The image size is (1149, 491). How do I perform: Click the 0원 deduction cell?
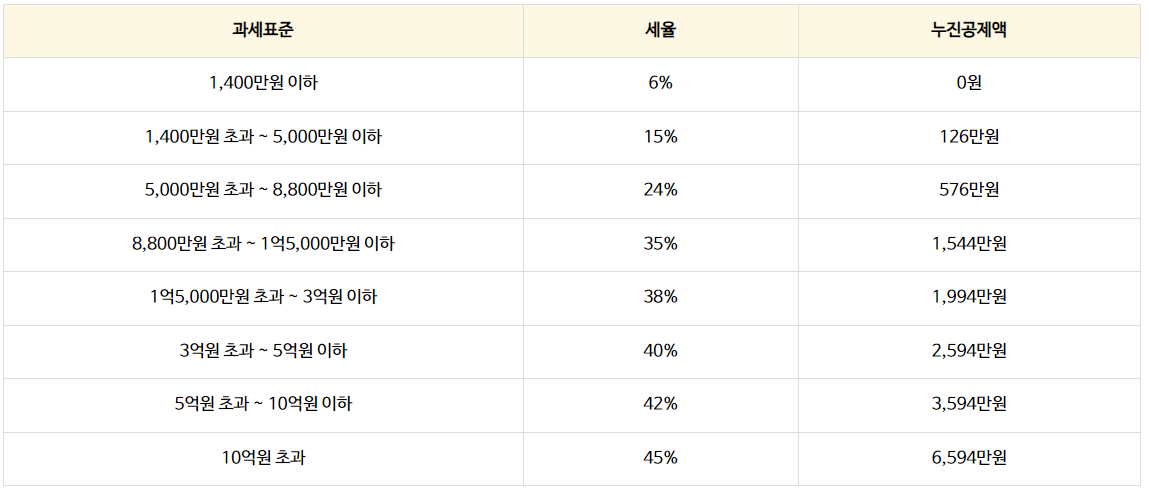click(972, 84)
